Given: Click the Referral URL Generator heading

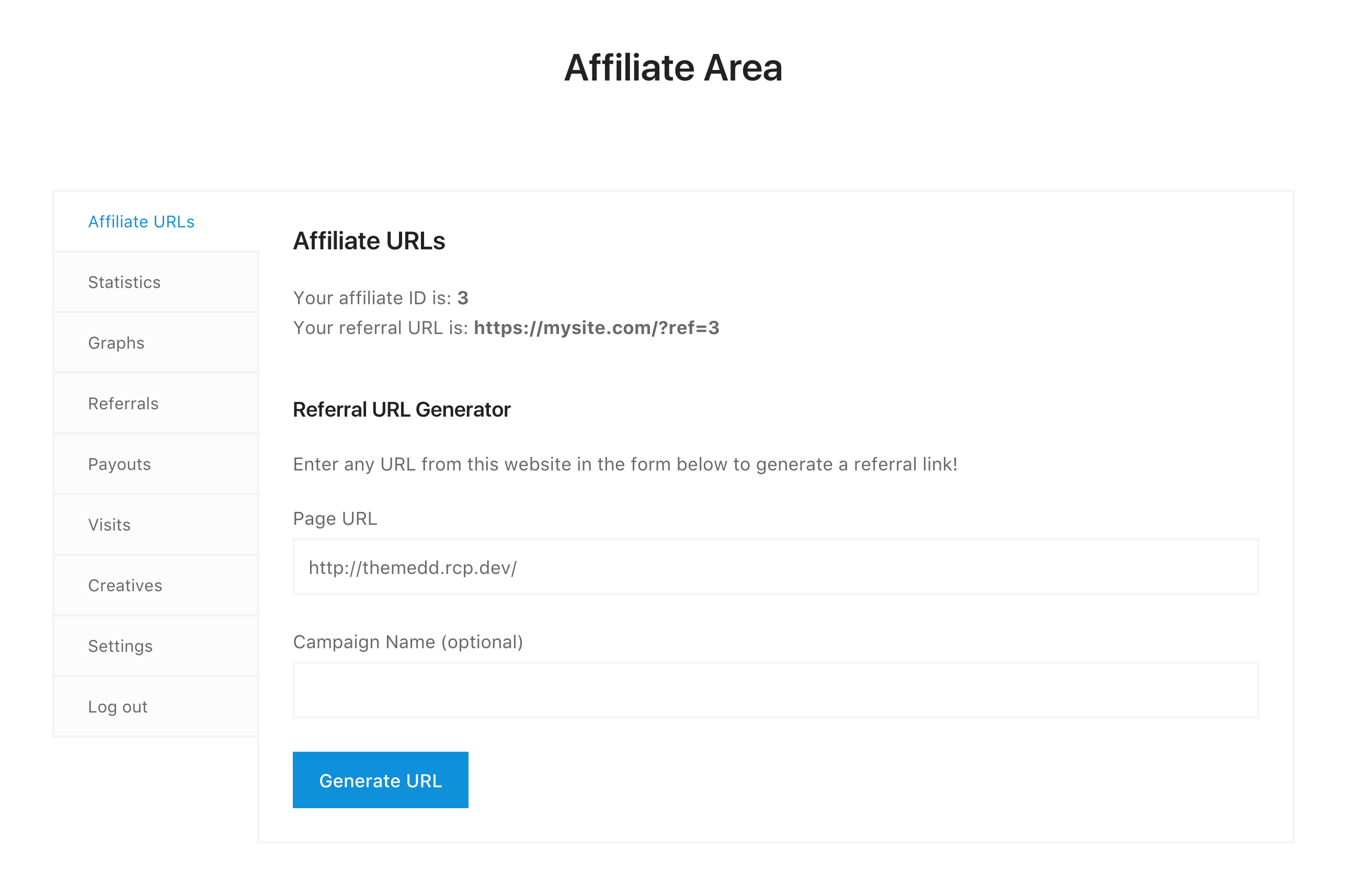Looking at the screenshot, I should click(401, 410).
